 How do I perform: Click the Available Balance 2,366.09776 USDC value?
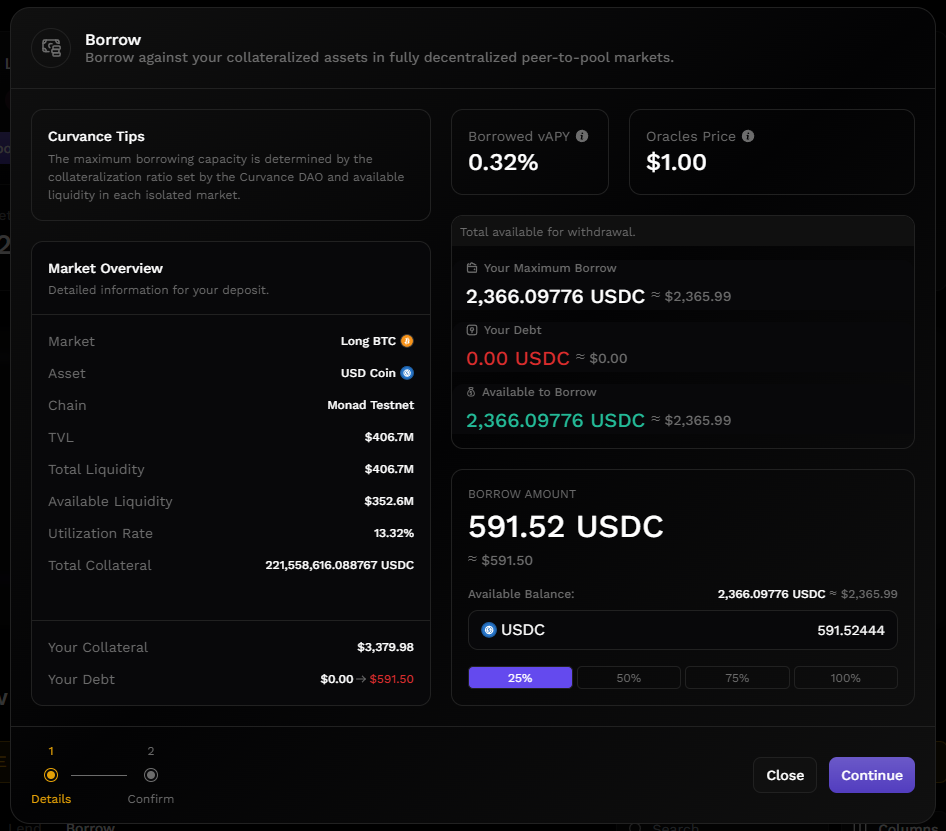(771, 594)
